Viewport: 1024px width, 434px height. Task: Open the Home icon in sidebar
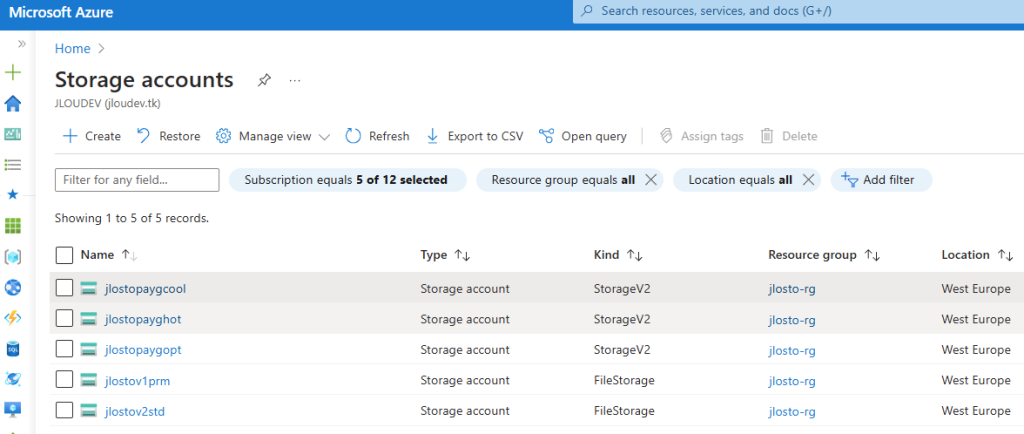(x=13, y=103)
